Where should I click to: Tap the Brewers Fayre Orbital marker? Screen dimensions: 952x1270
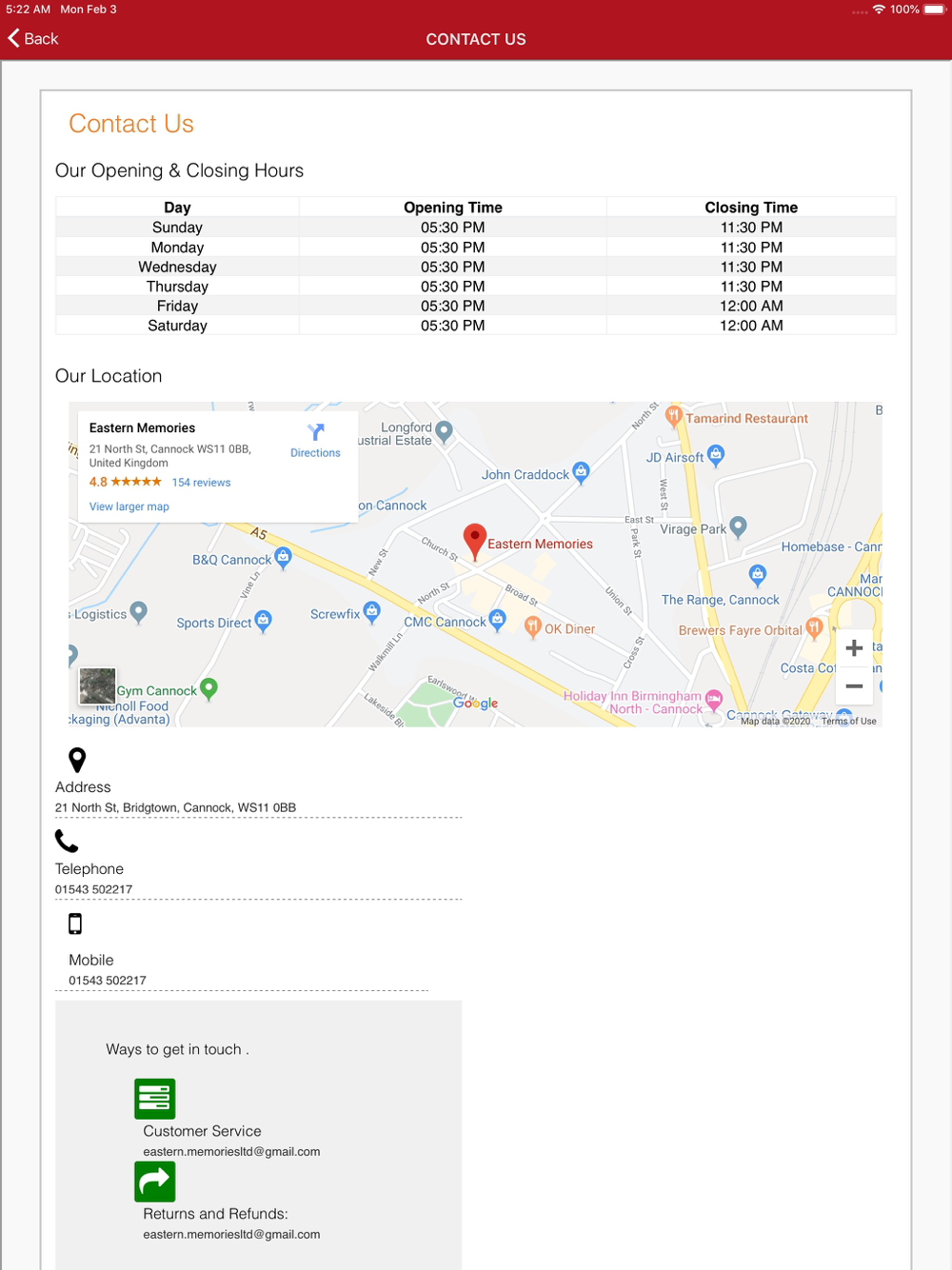click(814, 627)
